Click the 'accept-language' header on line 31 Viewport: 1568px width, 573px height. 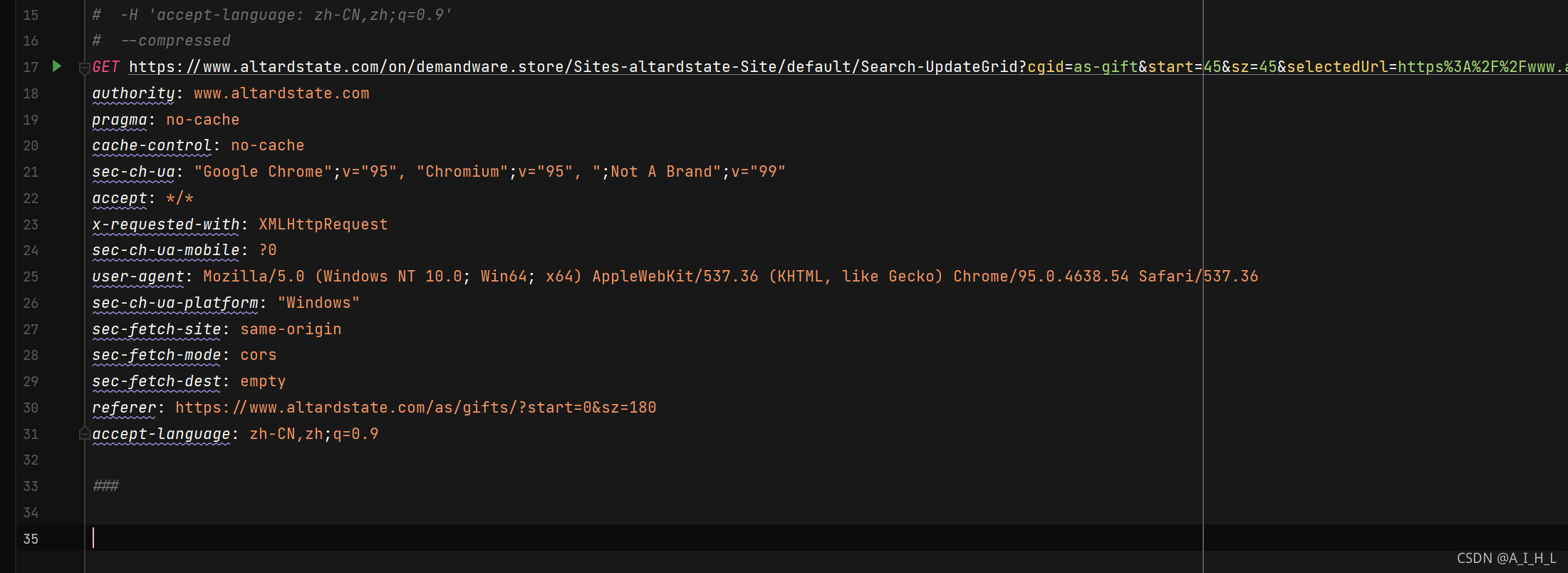161,434
